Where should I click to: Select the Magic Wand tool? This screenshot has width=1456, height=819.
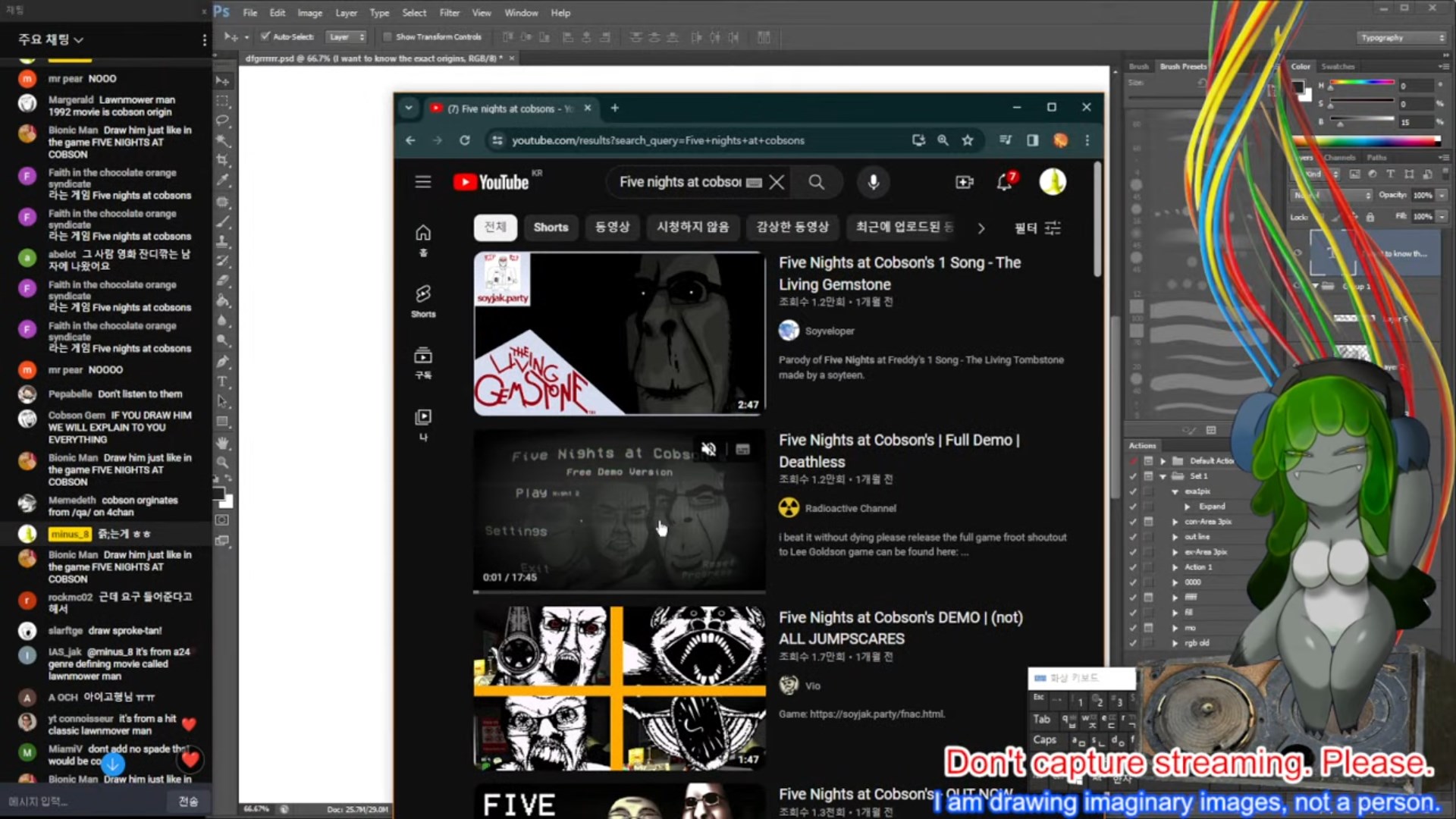coord(222,140)
